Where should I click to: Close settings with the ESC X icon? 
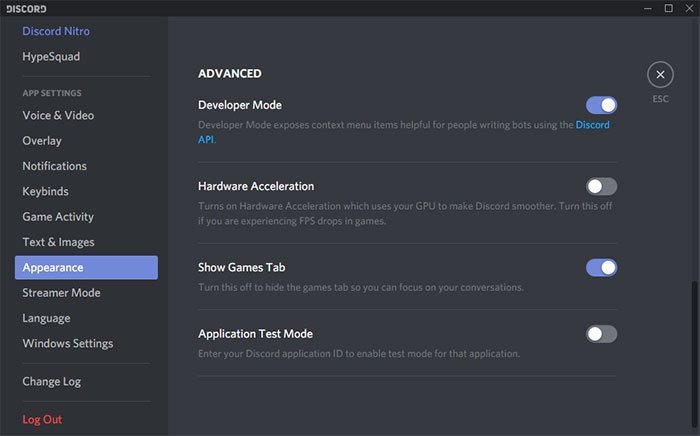point(660,75)
